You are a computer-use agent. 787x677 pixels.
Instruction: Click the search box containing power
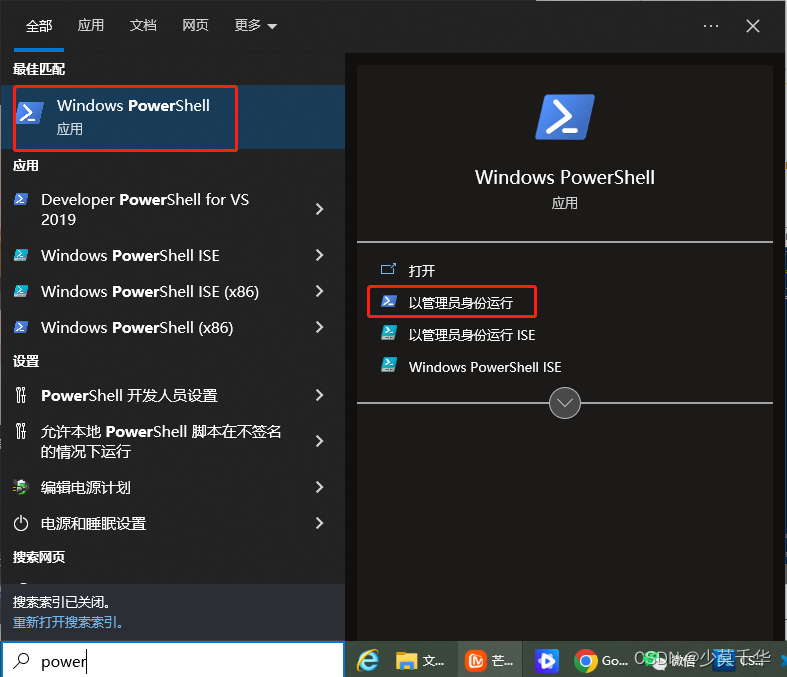pyautogui.click(x=172, y=660)
